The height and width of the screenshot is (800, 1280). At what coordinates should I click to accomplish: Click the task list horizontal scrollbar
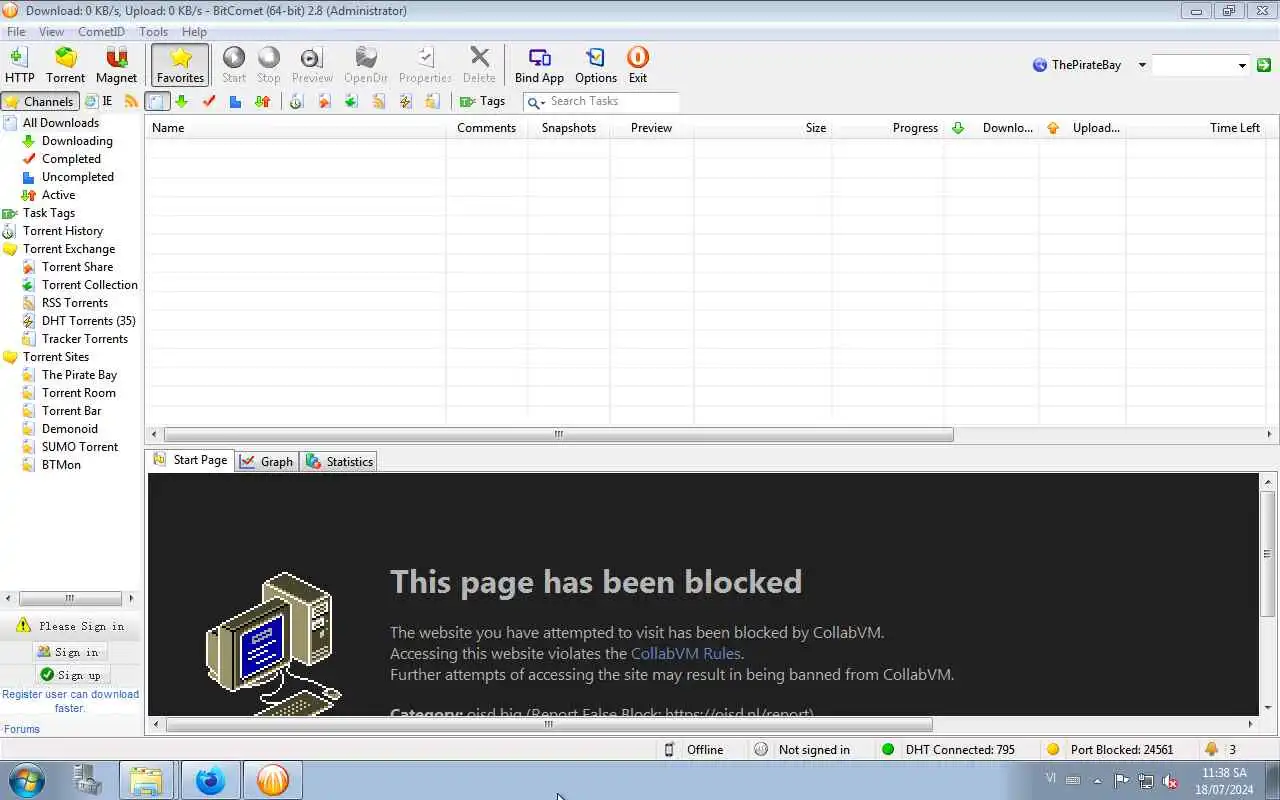tap(558, 434)
